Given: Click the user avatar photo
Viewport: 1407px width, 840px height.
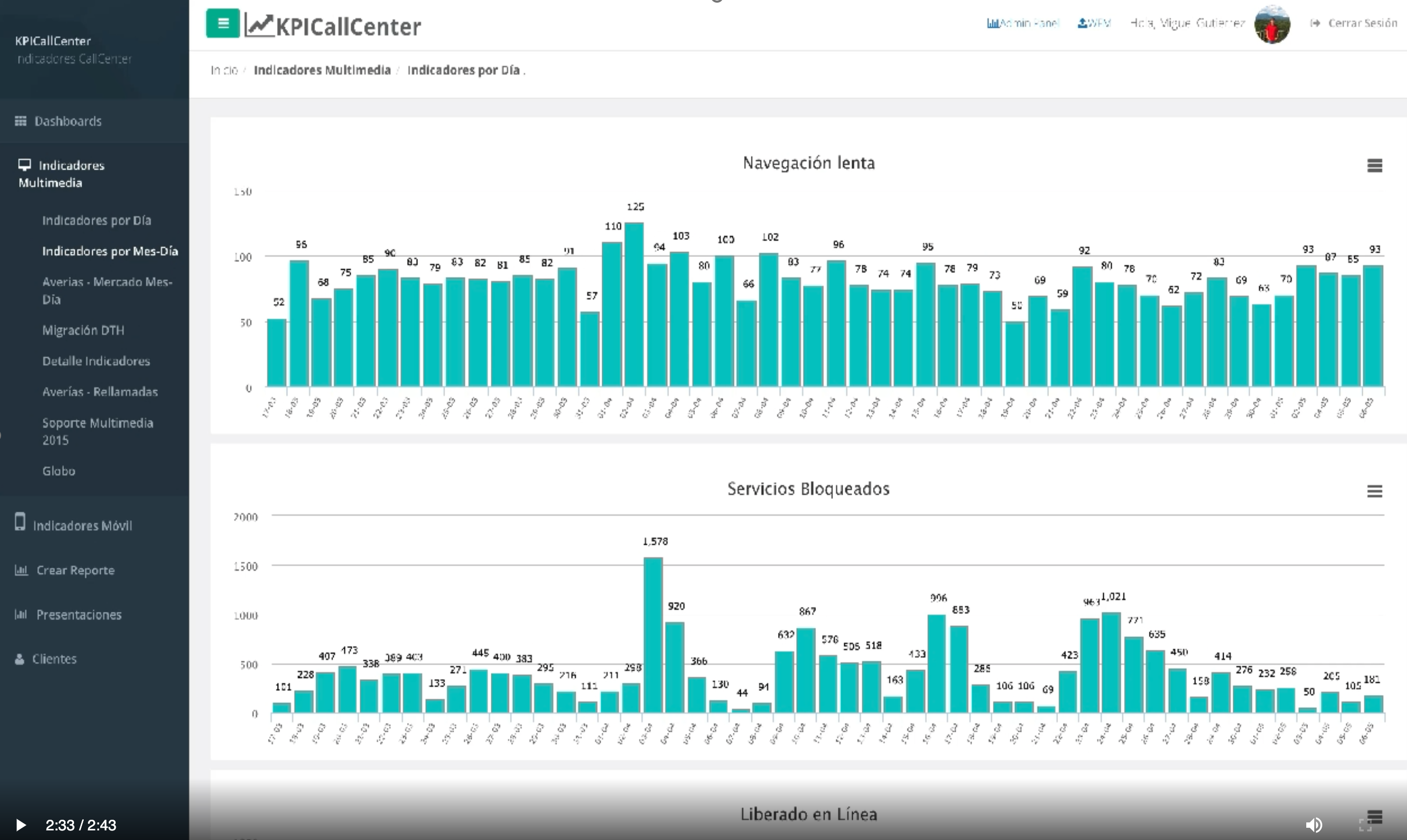Looking at the screenshot, I should pyautogui.click(x=1272, y=24).
